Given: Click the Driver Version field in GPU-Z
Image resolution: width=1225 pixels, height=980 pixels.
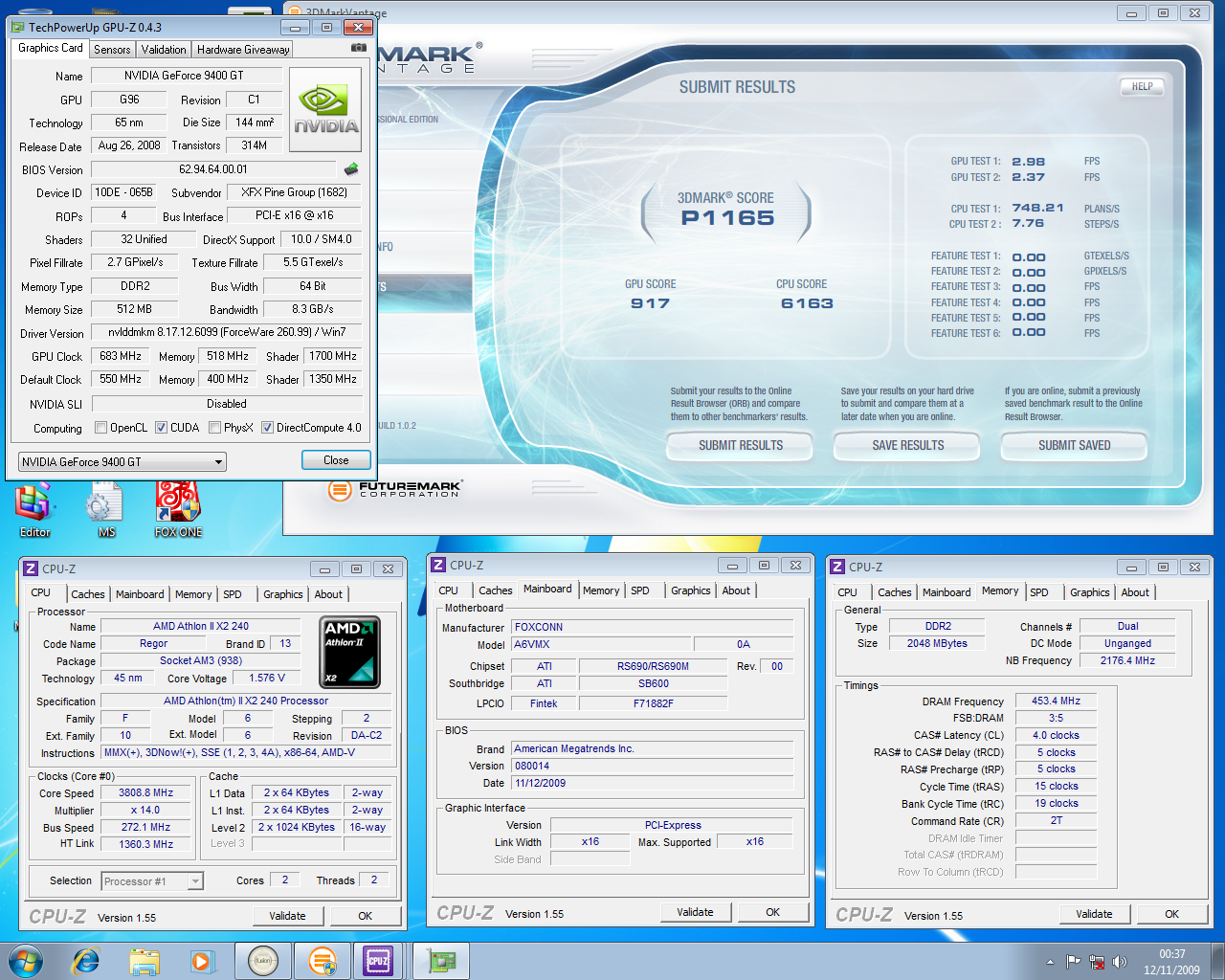Looking at the screenshot, I should pyautogui.click(x=226, y=332).
